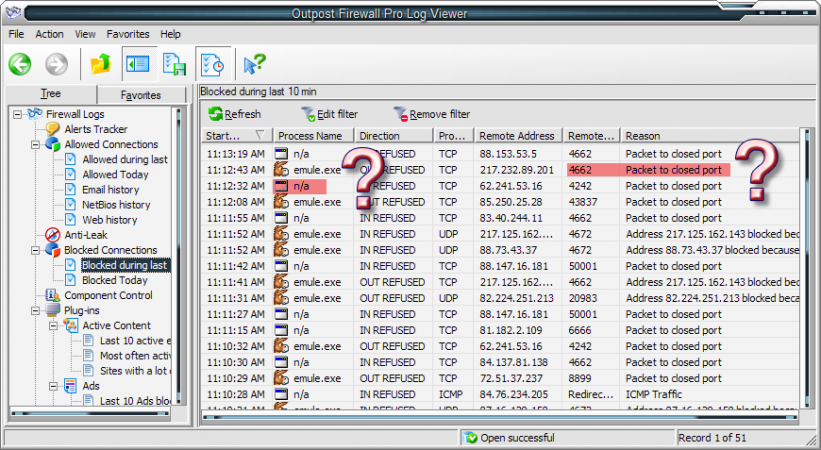Click the Plug-ins computer icon
The height and width of the screenshot is (450, 821).
coord(52,310)
